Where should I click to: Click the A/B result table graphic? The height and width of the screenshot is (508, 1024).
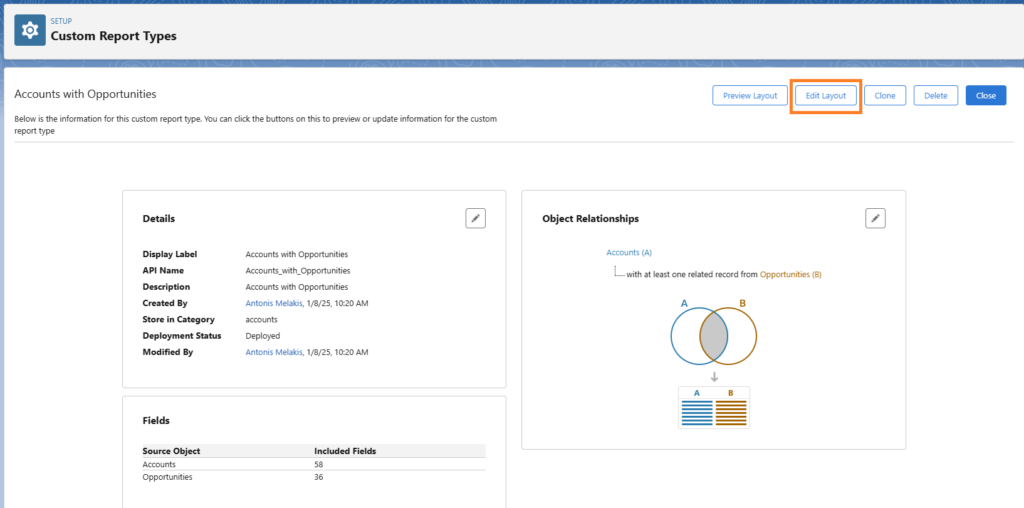tap(714, 407)
